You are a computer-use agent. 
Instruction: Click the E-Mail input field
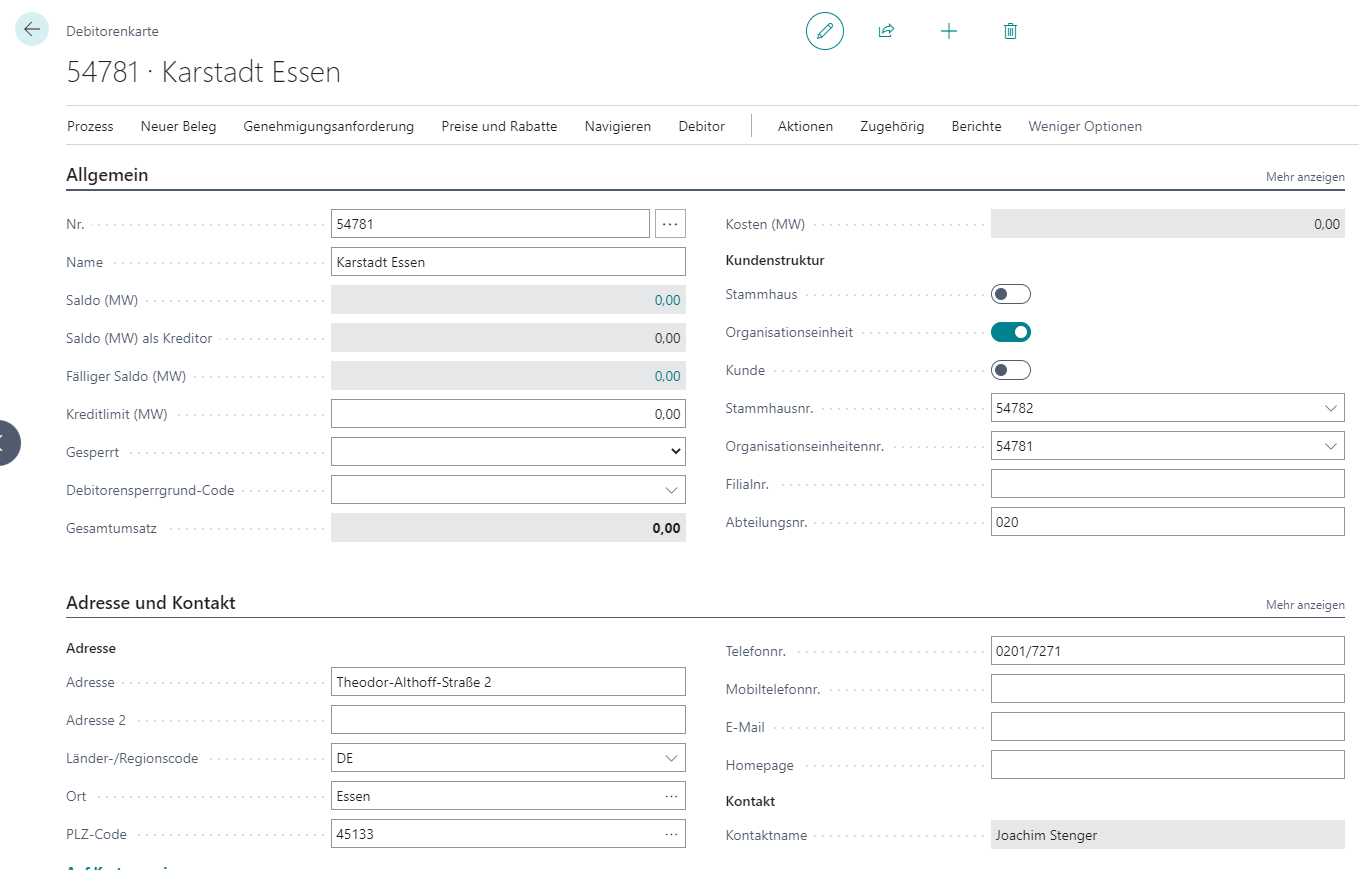point(1167,727)
